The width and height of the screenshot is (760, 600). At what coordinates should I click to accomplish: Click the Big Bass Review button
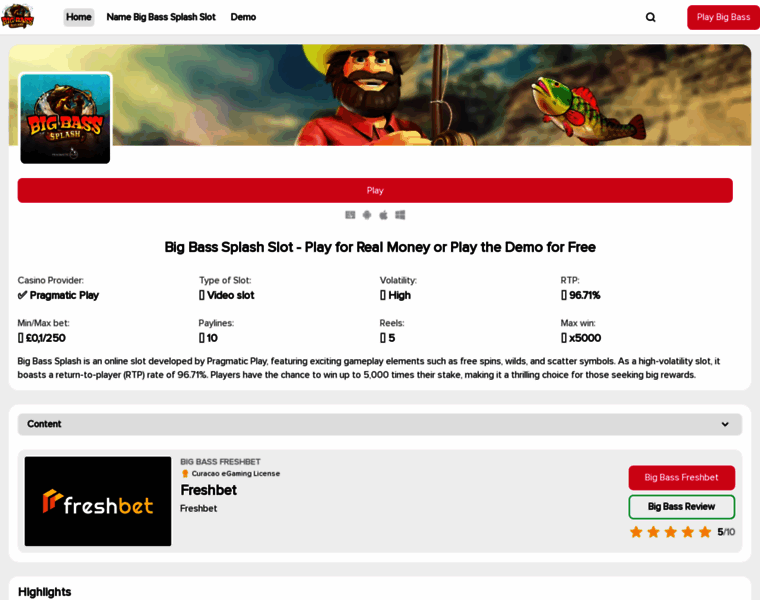pyautogui.click(x=681, y=506)
